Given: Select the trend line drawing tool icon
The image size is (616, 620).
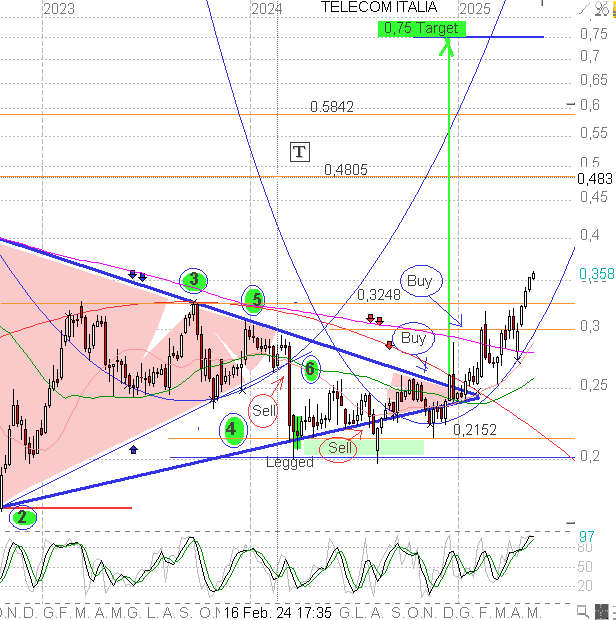Looking at the screenshot, I should click(x=585, y=8).
